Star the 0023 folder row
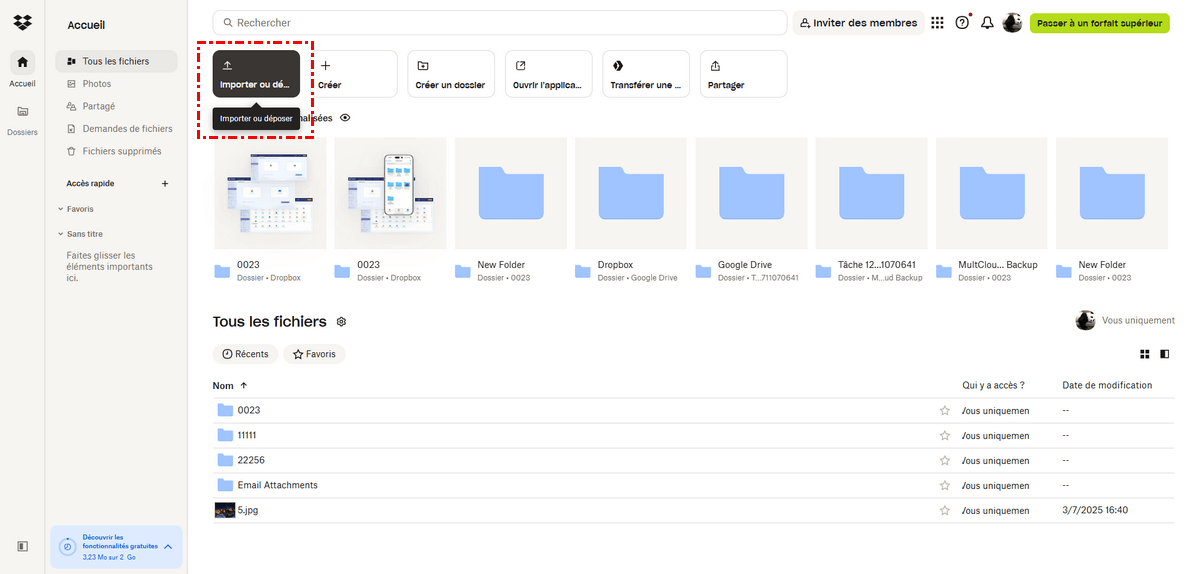This screenshot has width=1200, height=574. [944, 410]
